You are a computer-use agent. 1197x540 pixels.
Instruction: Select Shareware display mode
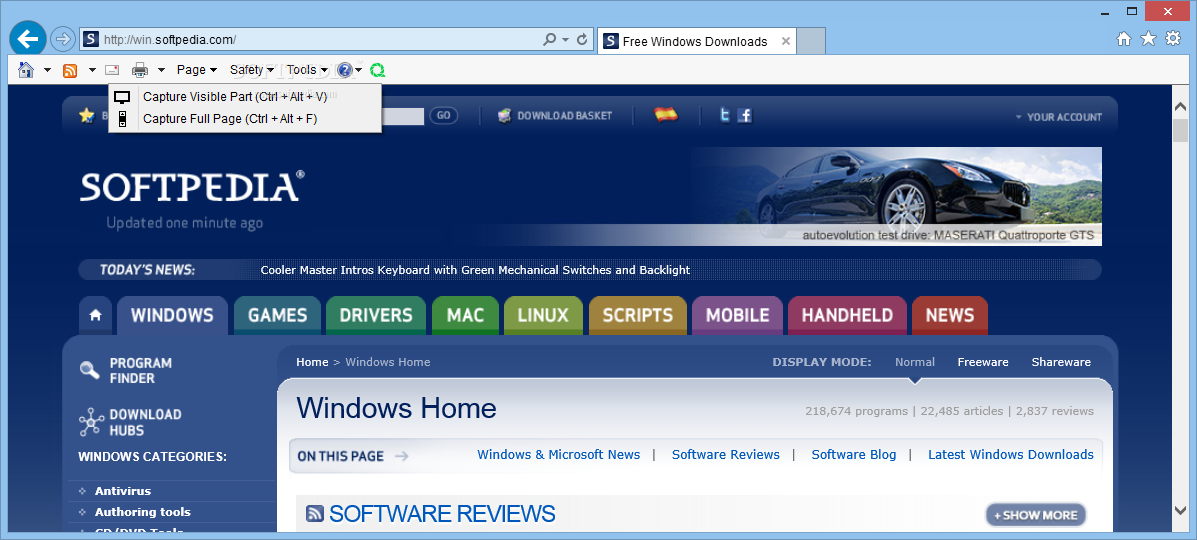click(1061, 362)
